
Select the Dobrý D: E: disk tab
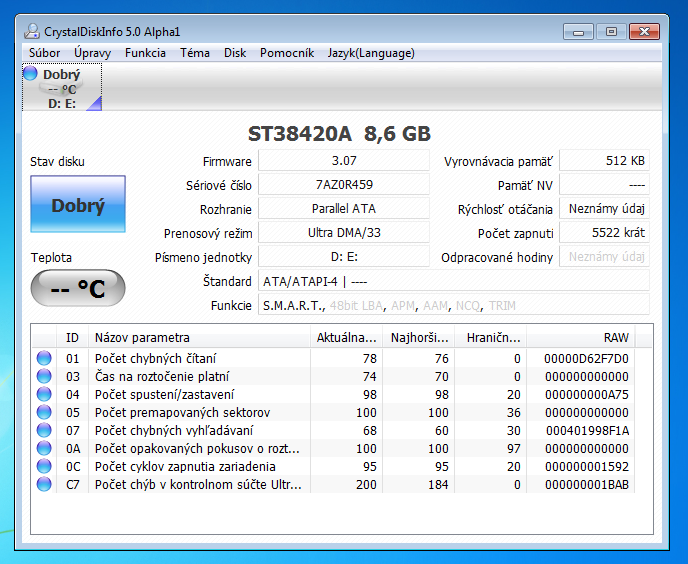tap(62, 87)
